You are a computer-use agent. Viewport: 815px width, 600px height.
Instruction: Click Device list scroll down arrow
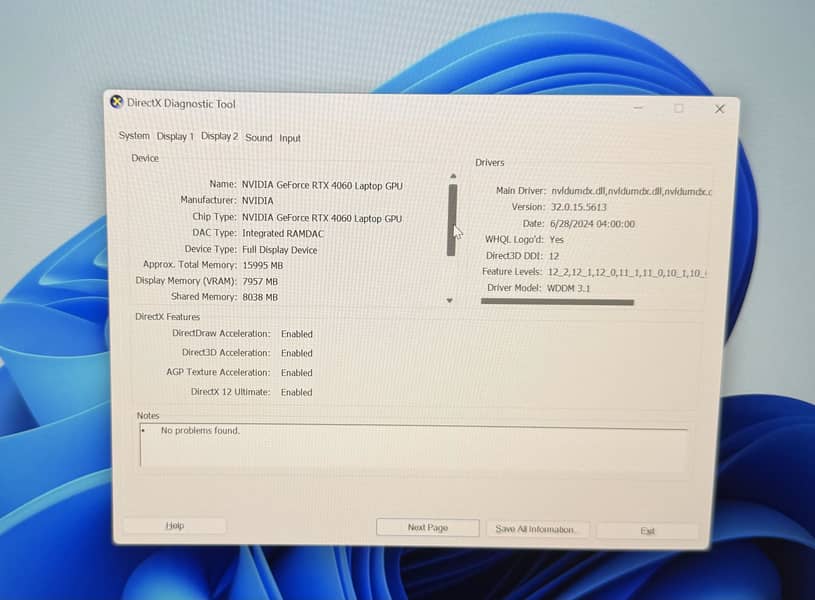(x=450, y=301)
